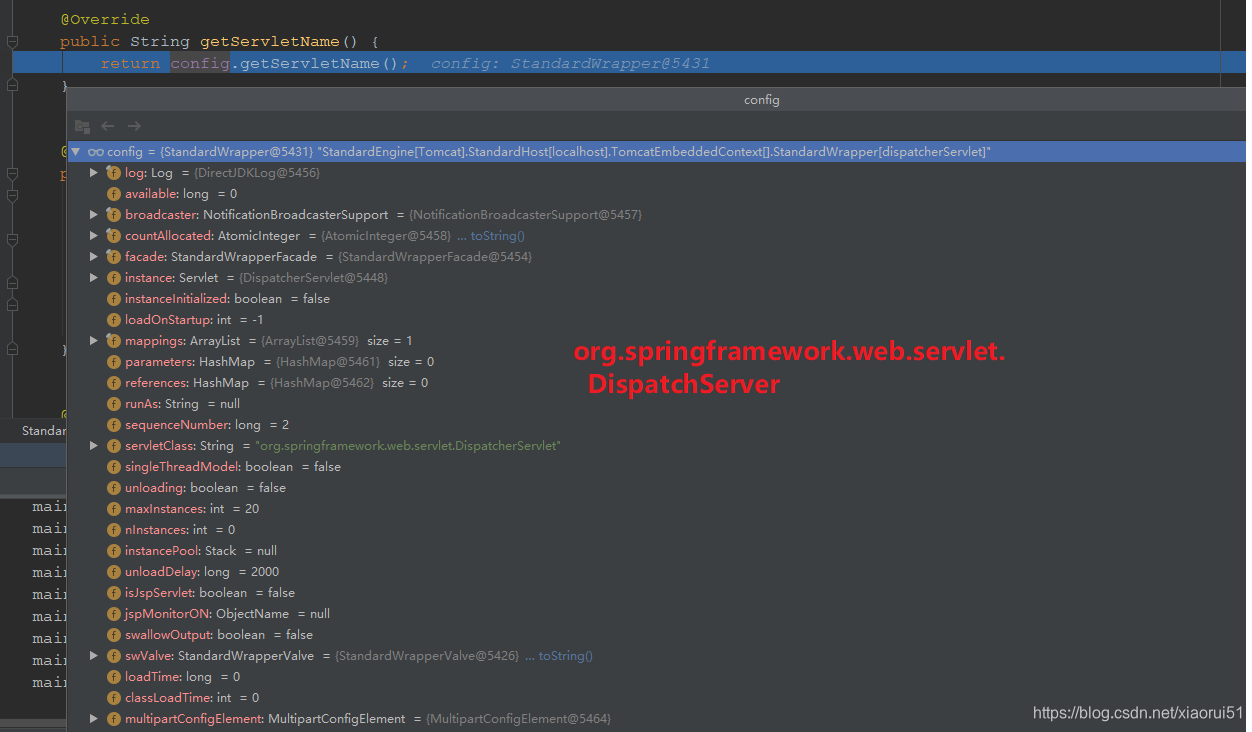Select the swallowOutput boolean row
This screenshot has height=732, width=1252.
click(x=656, y=635)
